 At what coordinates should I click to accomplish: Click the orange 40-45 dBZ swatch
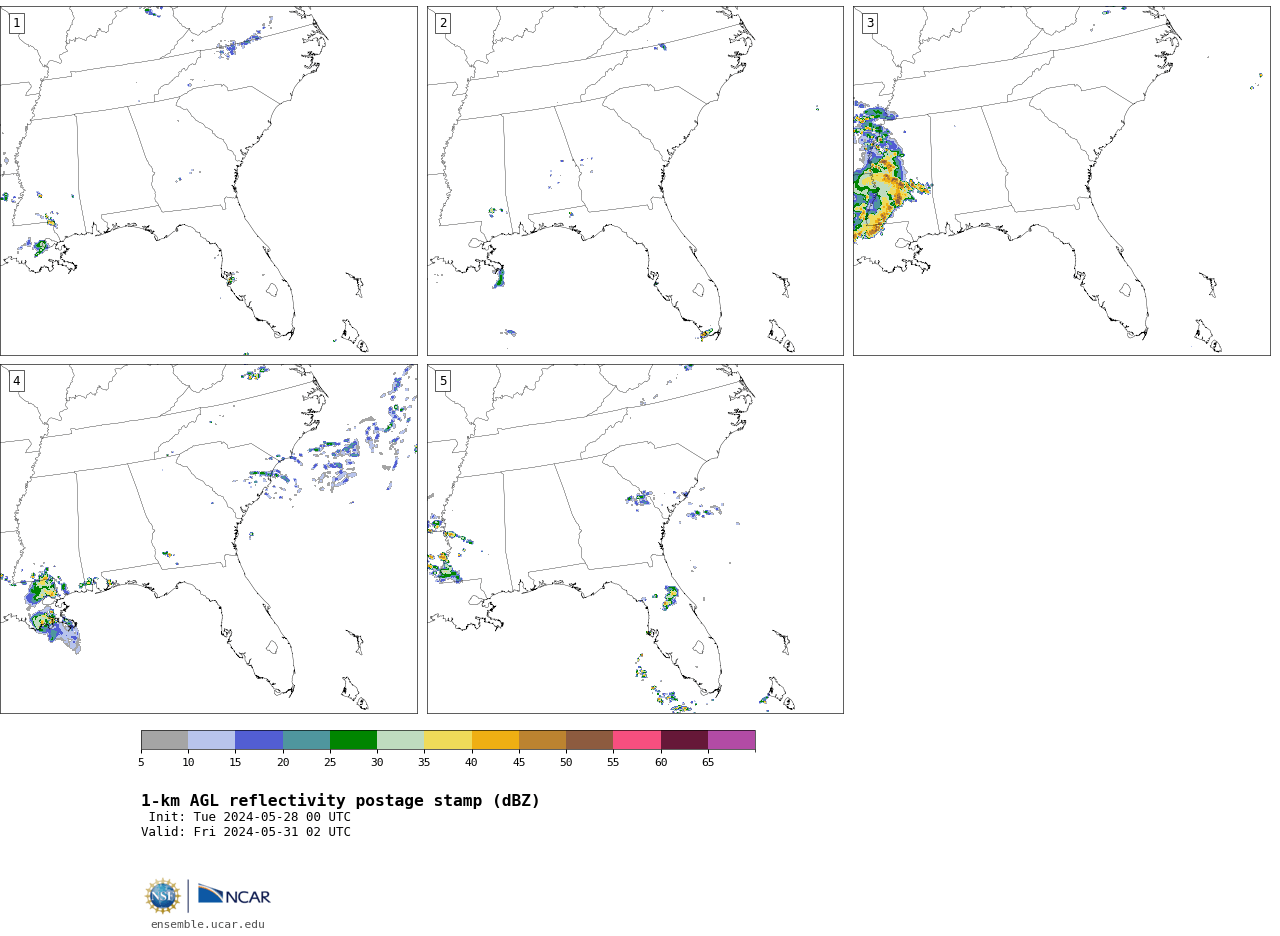(x=495, y=740)
